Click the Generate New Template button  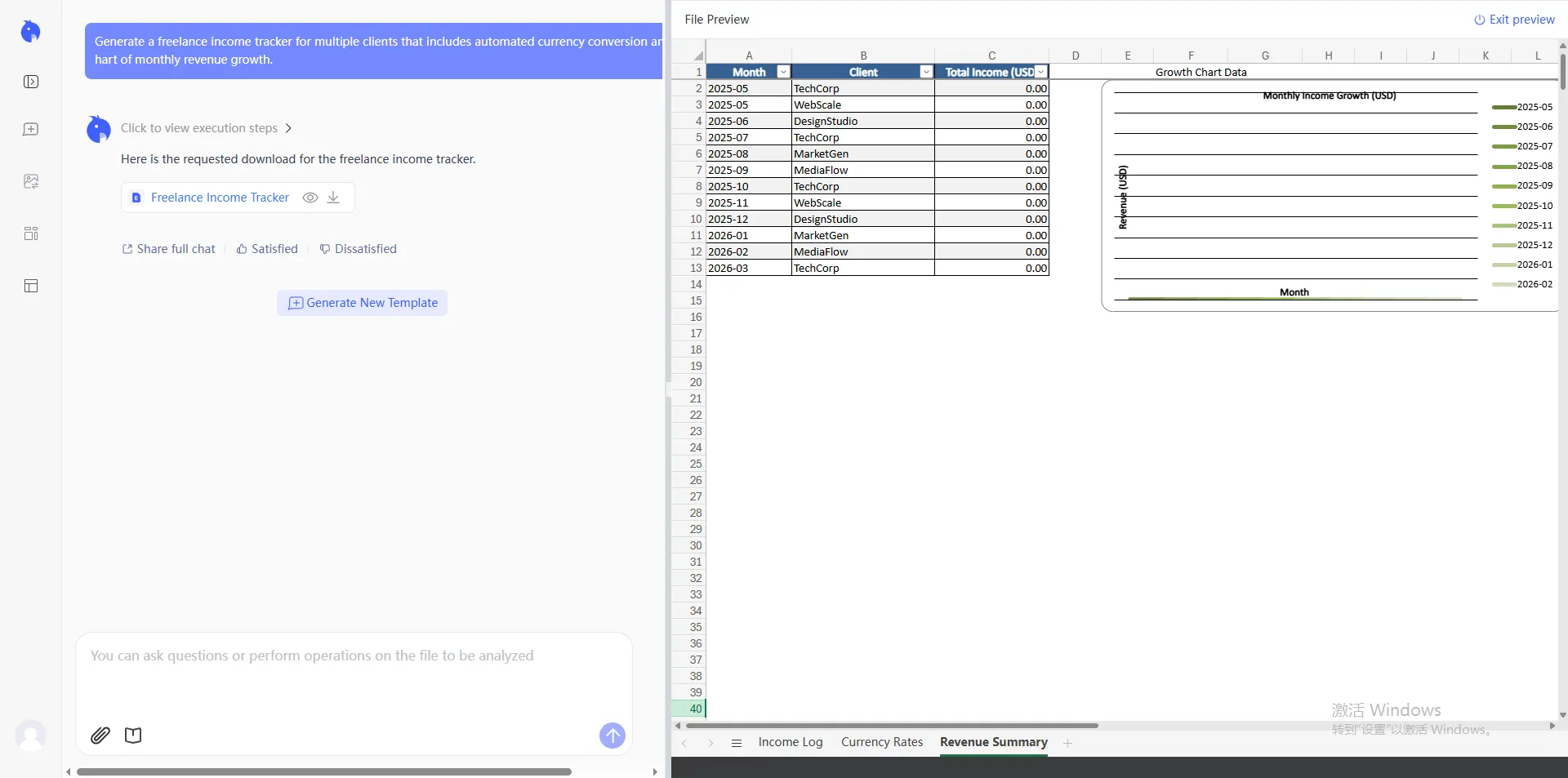click(362, 303)
